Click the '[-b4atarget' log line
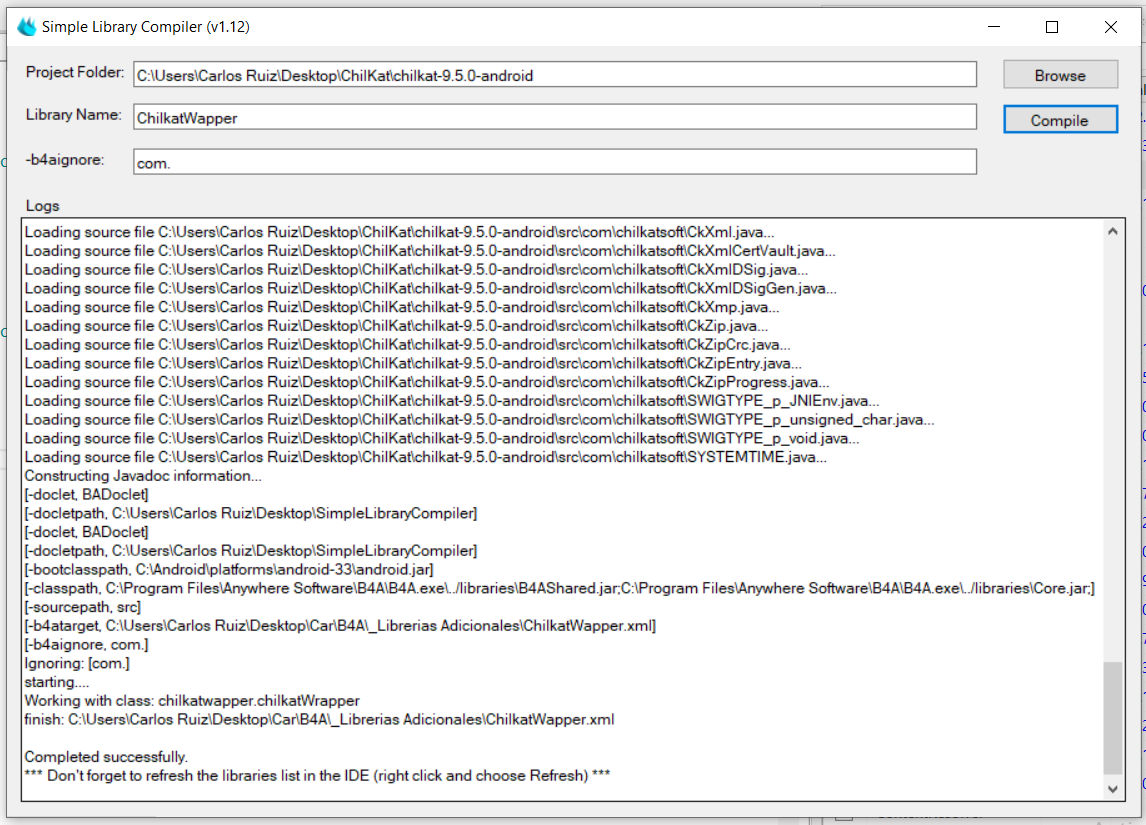Viewport: 1146px width, 825px height. click(x=341, y=626)
